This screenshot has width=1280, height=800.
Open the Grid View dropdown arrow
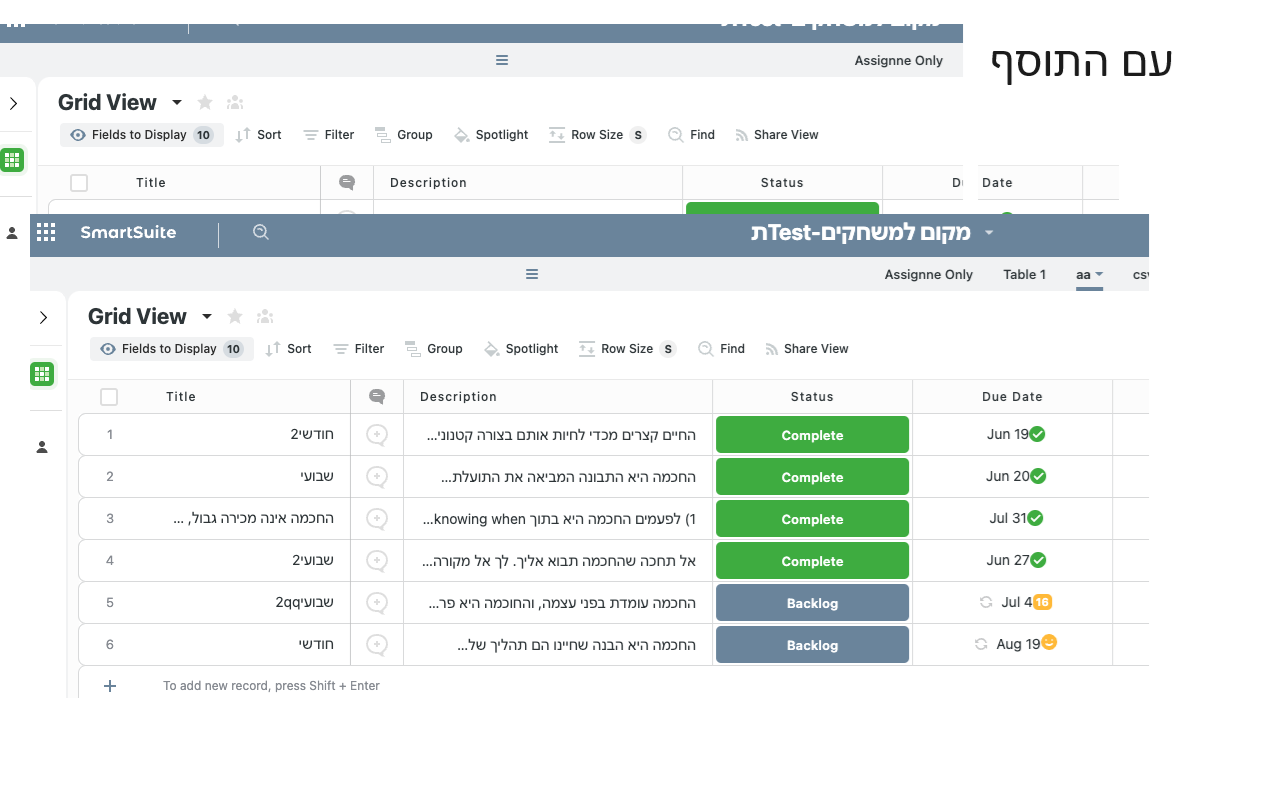[x=207, y=316]
